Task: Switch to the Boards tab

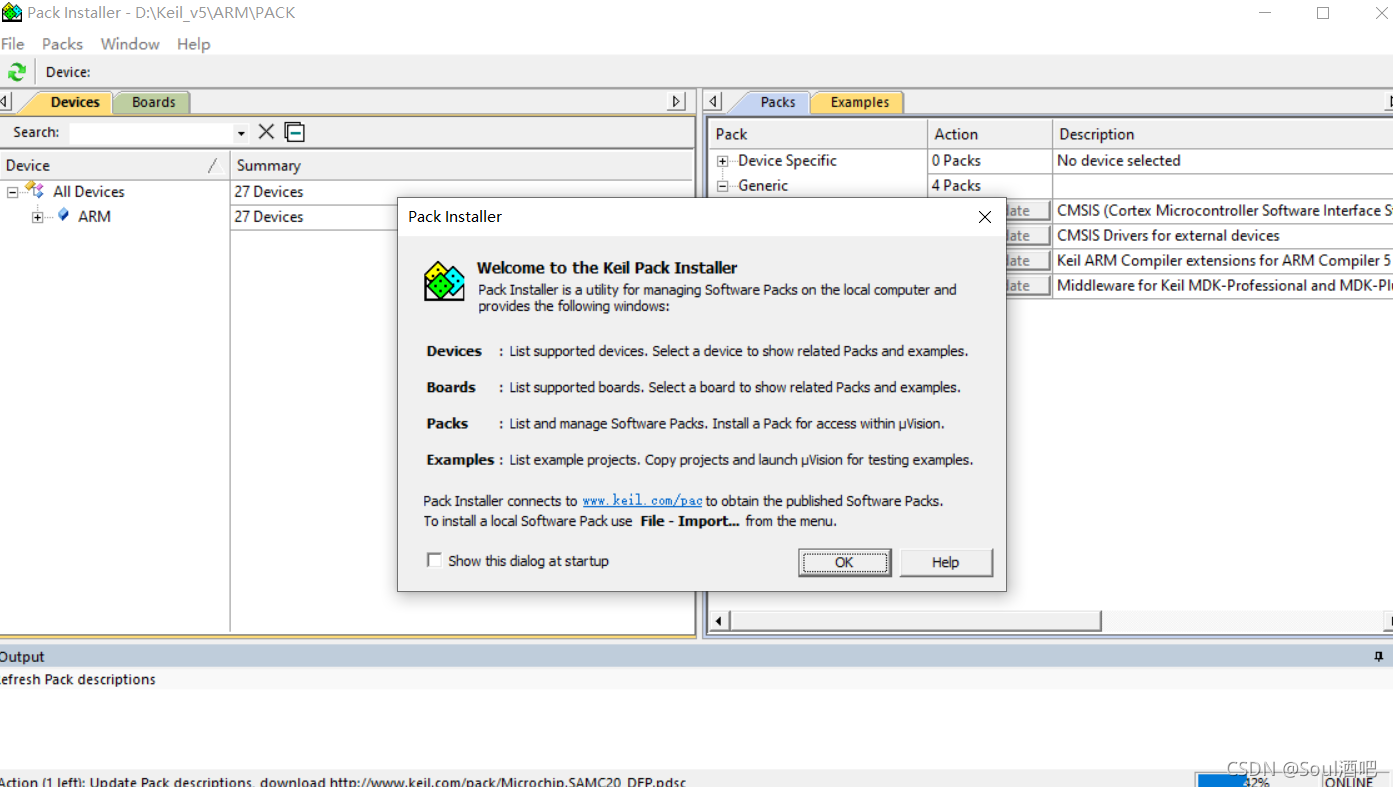Action: click(x=153, y=102)
